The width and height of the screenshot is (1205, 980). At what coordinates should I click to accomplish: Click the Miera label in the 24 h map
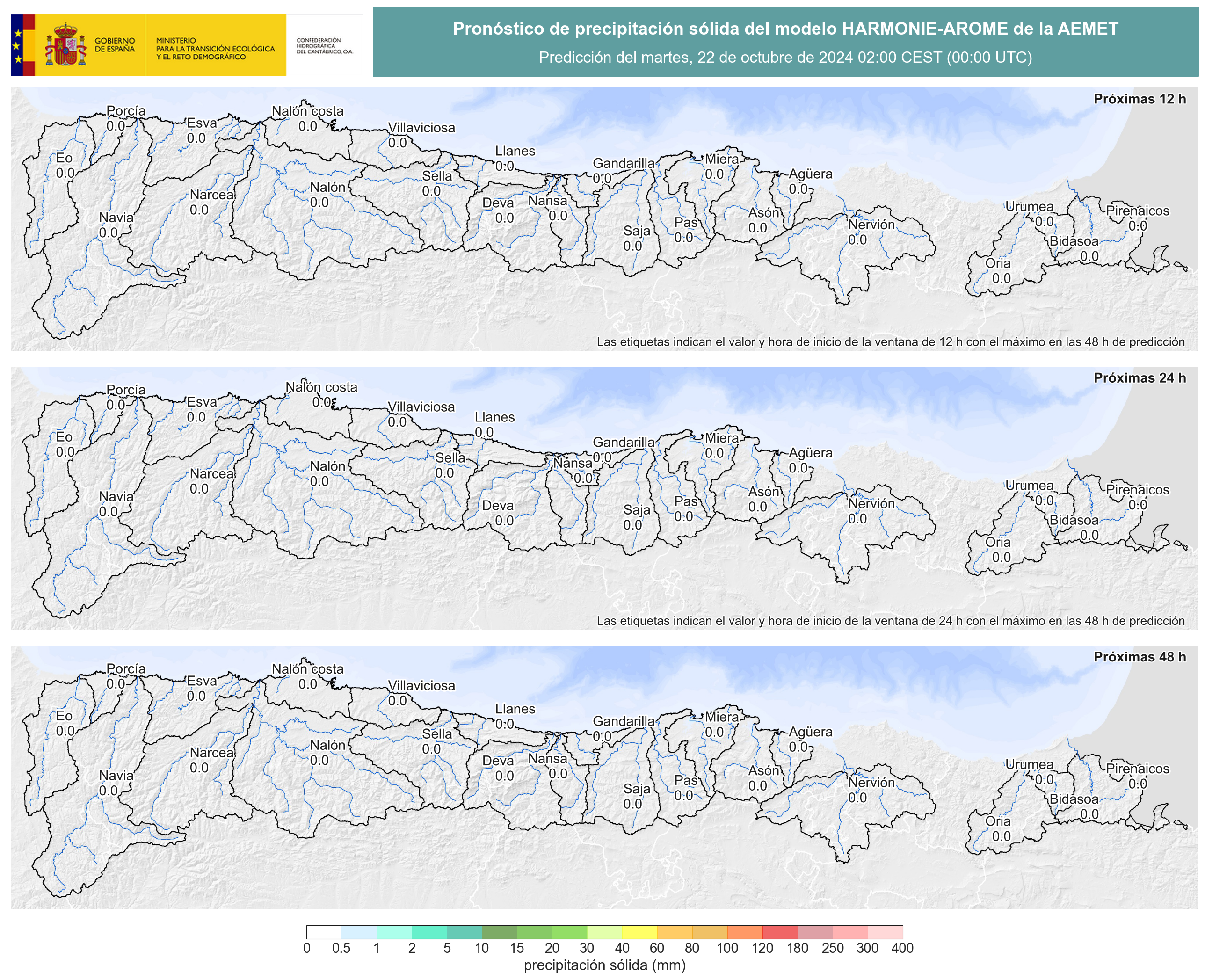[722, 438]
